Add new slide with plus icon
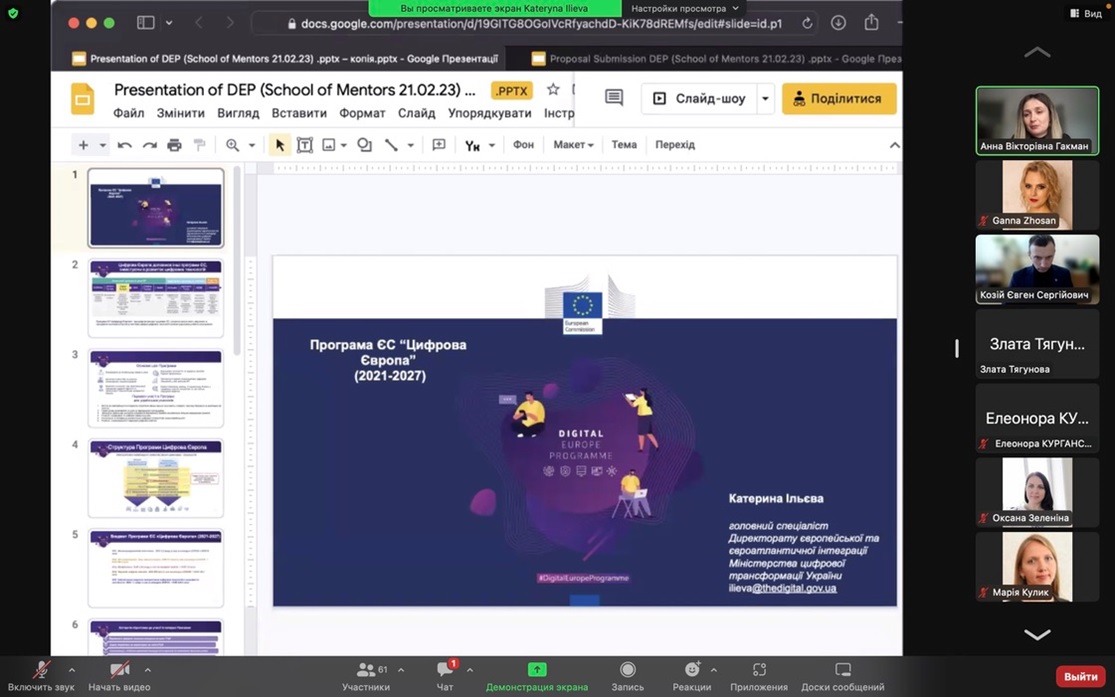Viewport: 1115px width, 697px height. pyautogui.click(x=83, y=145)
